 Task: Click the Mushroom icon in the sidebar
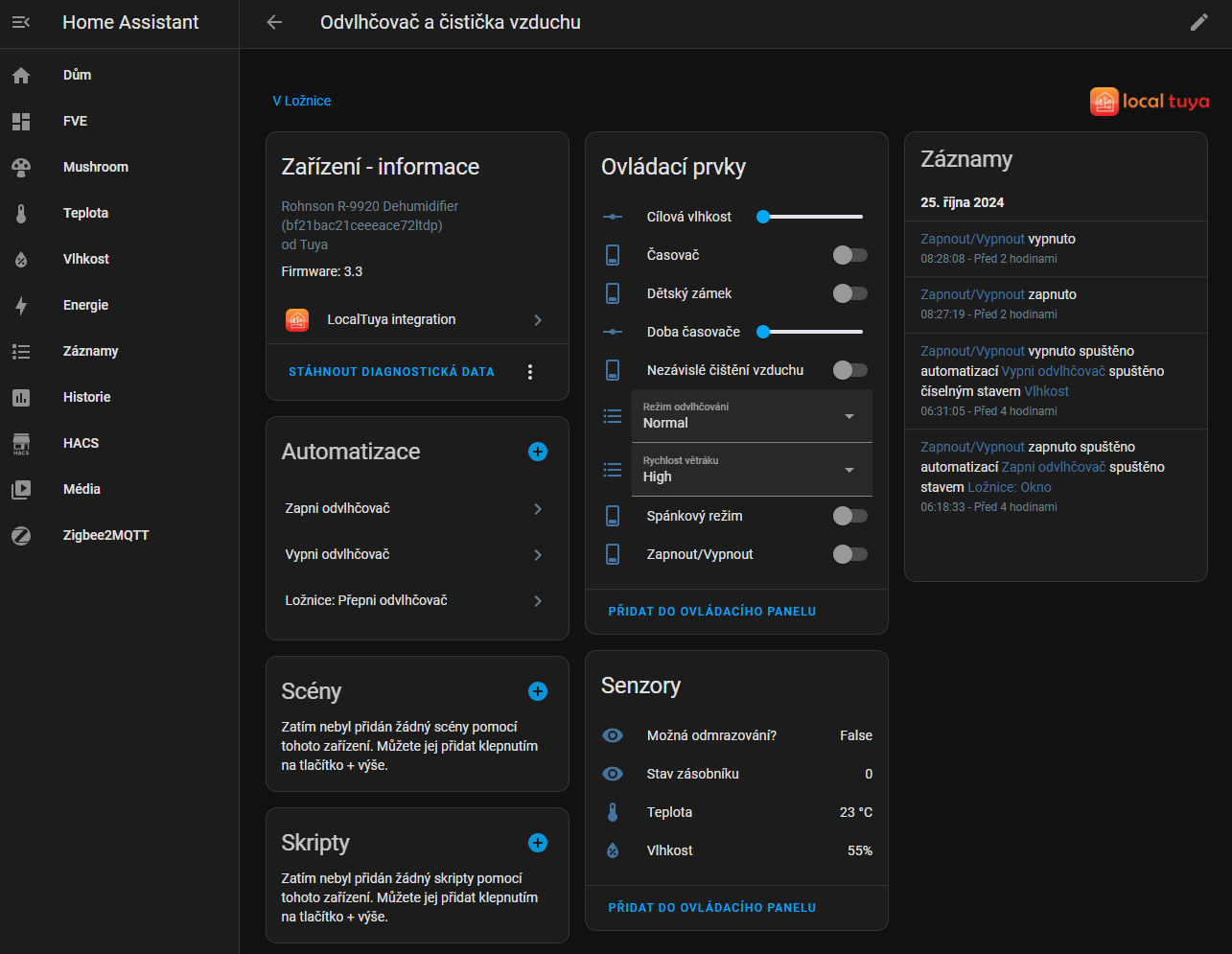coord(21,167)
